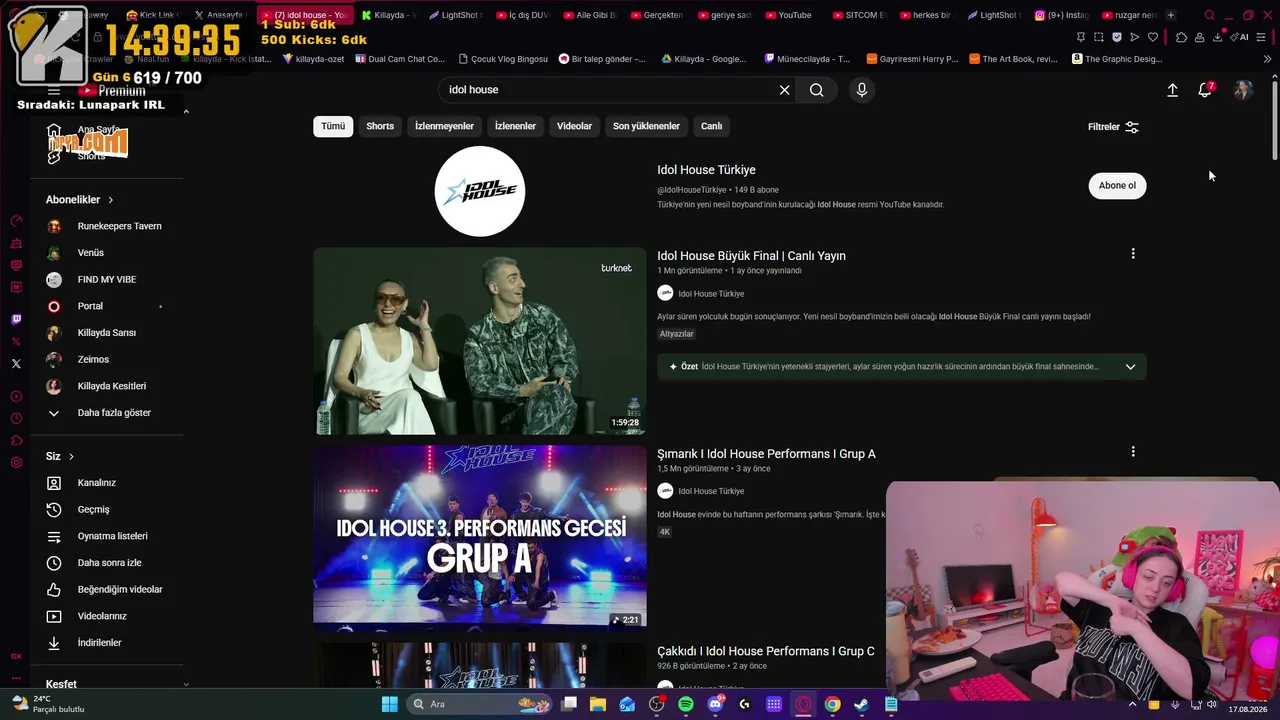This screenshot has height=720, width=1280.
Task: Open more options for Büyük Final video
Action: pos(1133,254)
